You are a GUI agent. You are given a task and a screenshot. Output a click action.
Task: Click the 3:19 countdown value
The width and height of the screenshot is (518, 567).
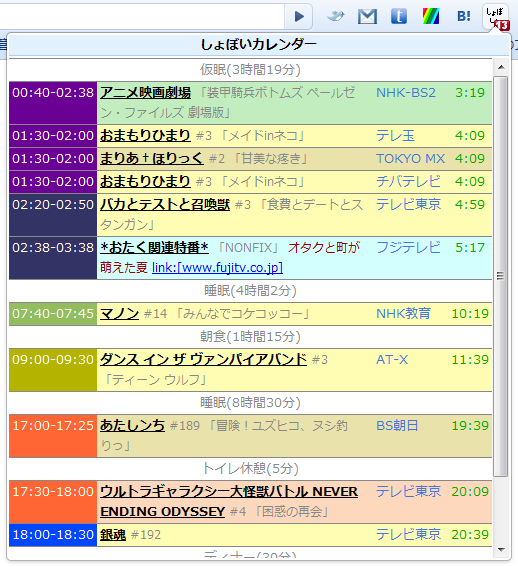coord(470,93)
